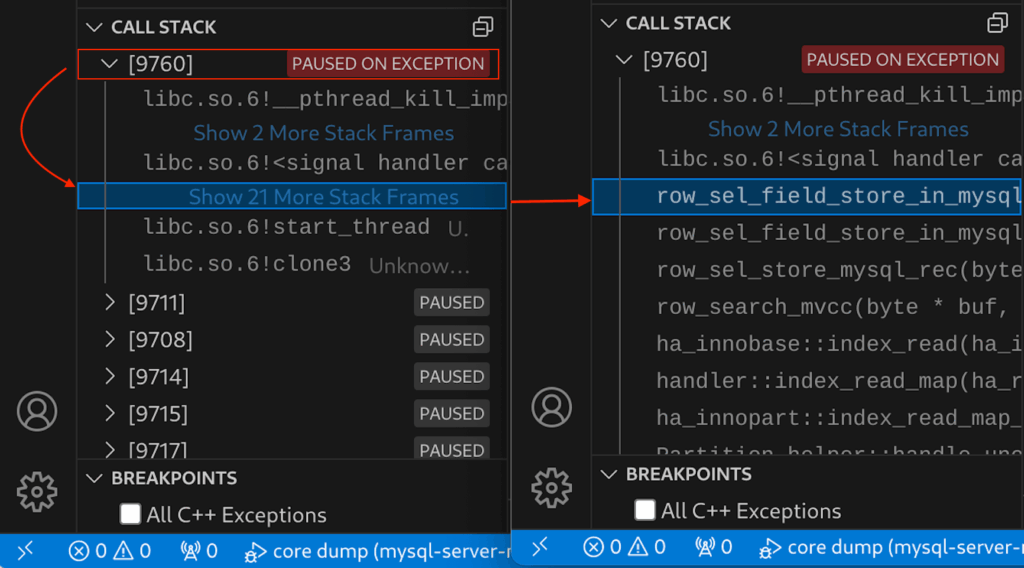The width and height of the screenshot is (1024, 568).
Task: Toggle All C++ Exceptions checkbox in right panel
Action: click(x=645, y=511)
